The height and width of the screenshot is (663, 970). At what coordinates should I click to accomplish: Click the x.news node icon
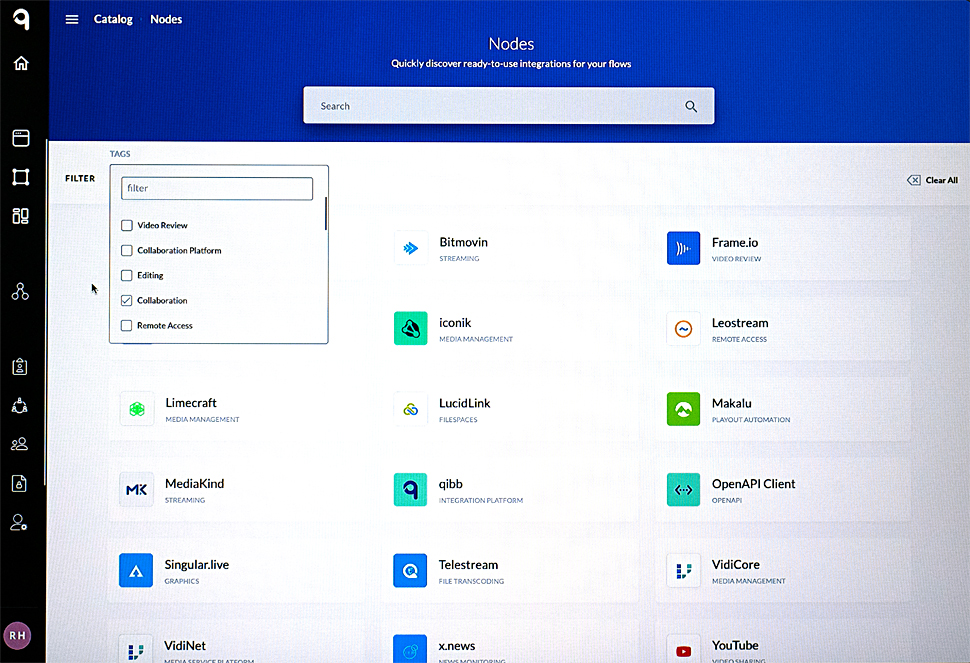pos(410,649)
